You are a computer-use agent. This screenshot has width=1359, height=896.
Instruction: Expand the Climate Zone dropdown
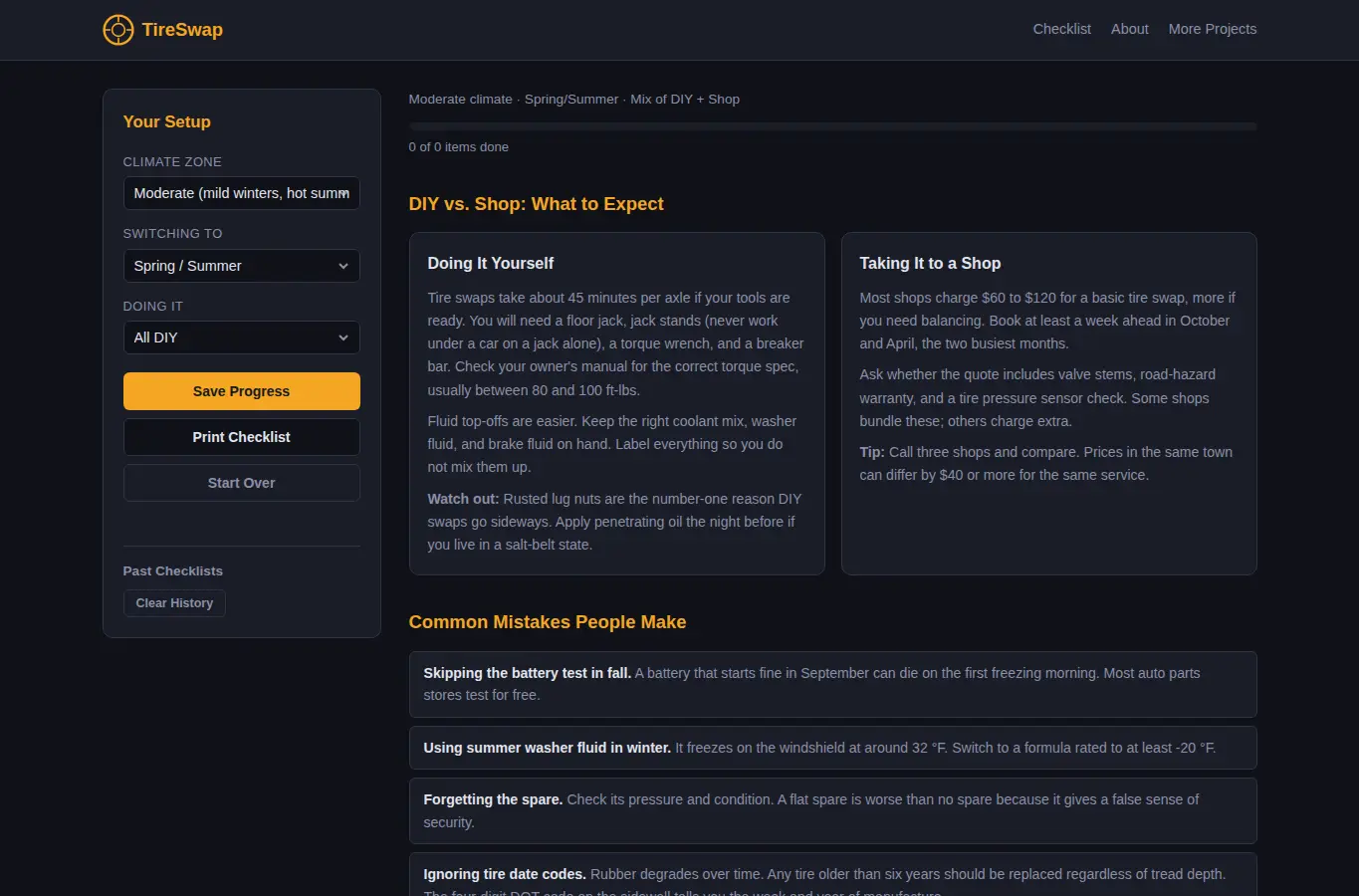click(x=241, y=193)
